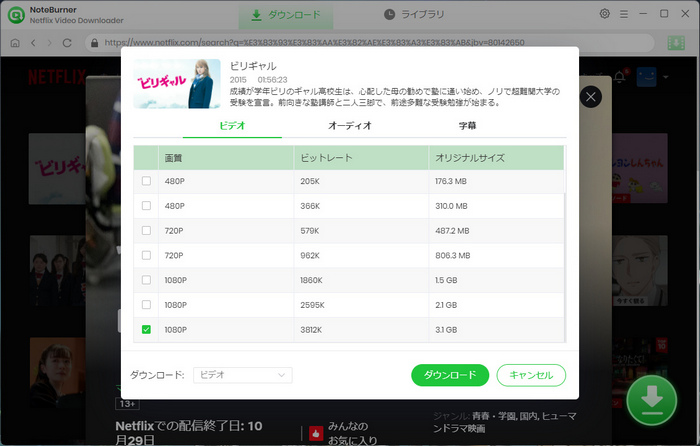Click the Netflix profile avatar
This screenshot has width=700, height=446.
coord(646,77)
